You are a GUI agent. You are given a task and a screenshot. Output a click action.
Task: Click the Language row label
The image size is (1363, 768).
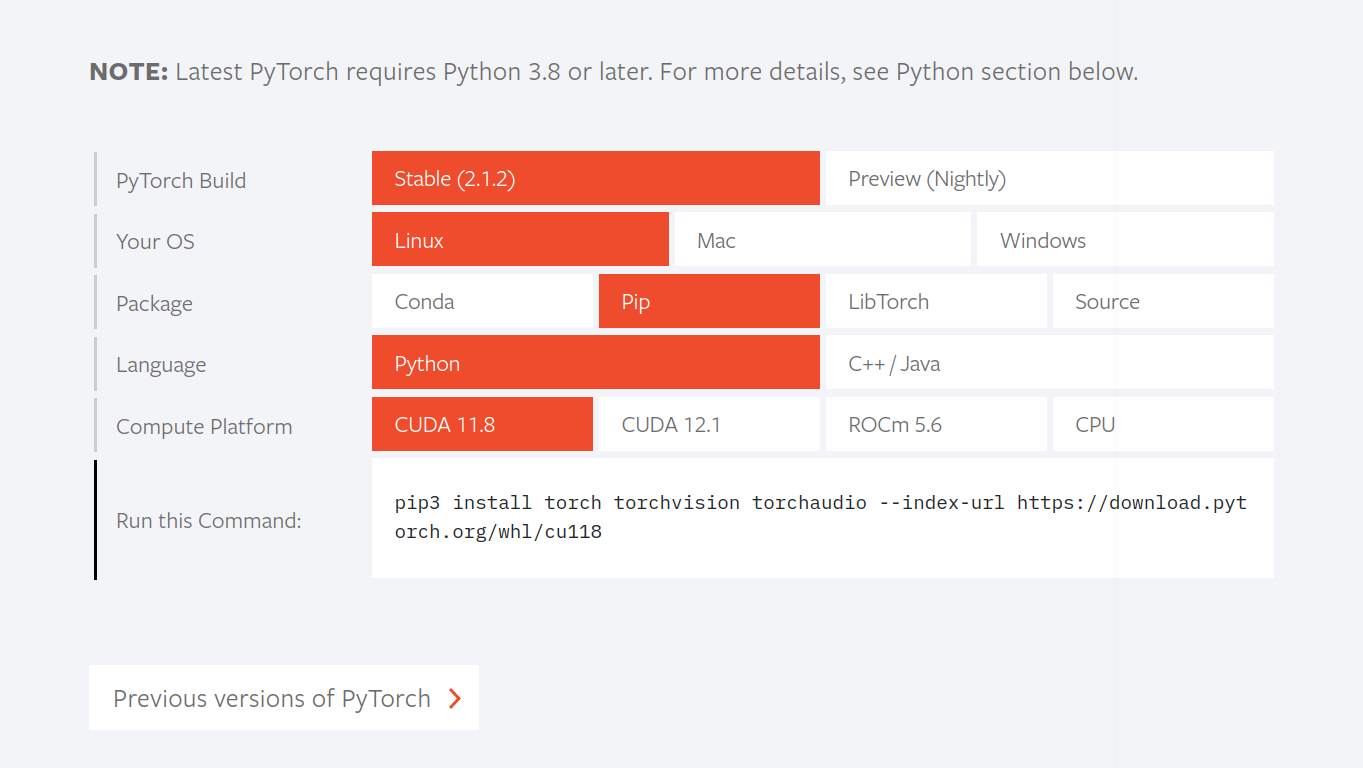[161, 365]
